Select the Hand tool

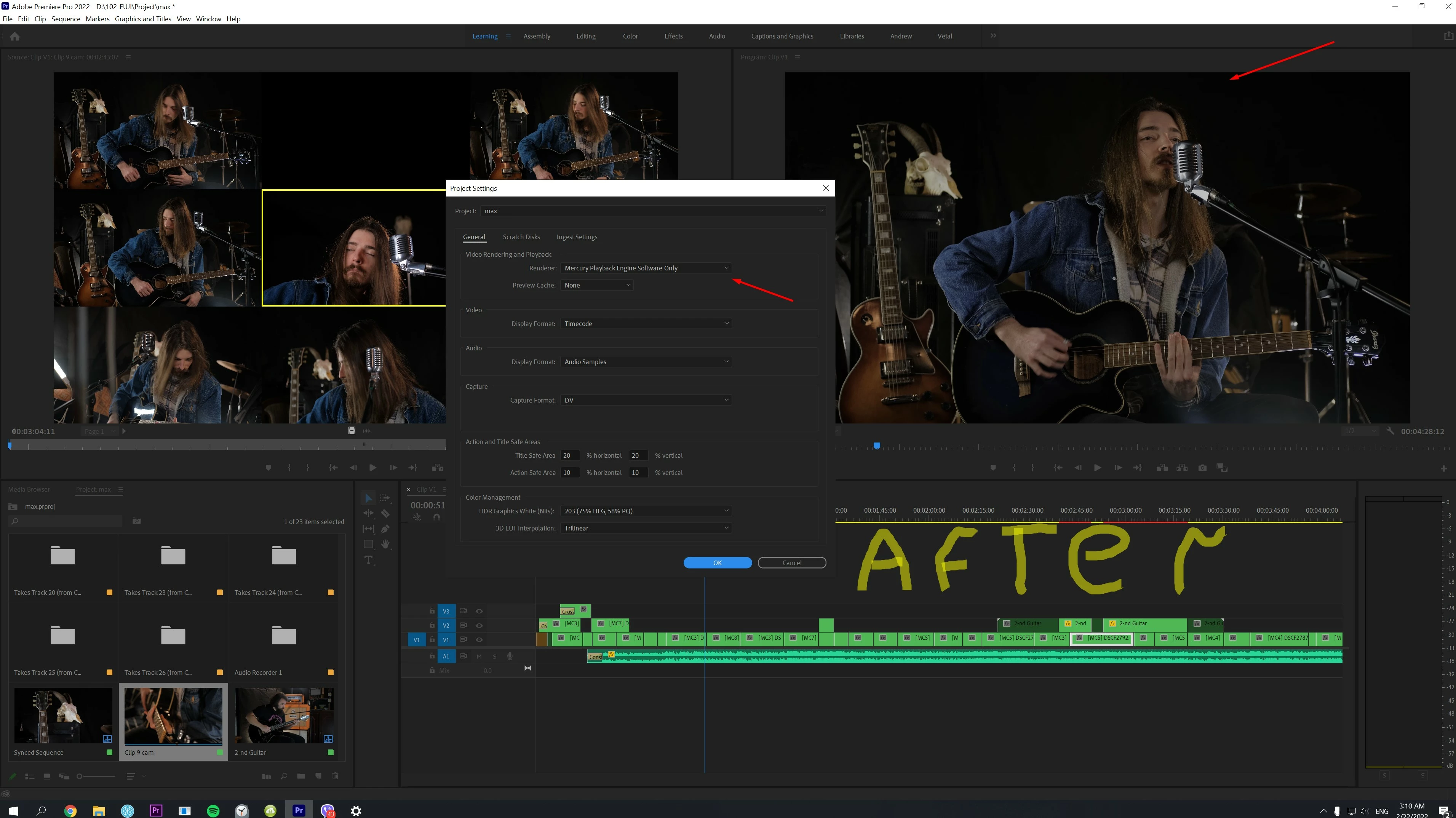(x=385, y=545)
